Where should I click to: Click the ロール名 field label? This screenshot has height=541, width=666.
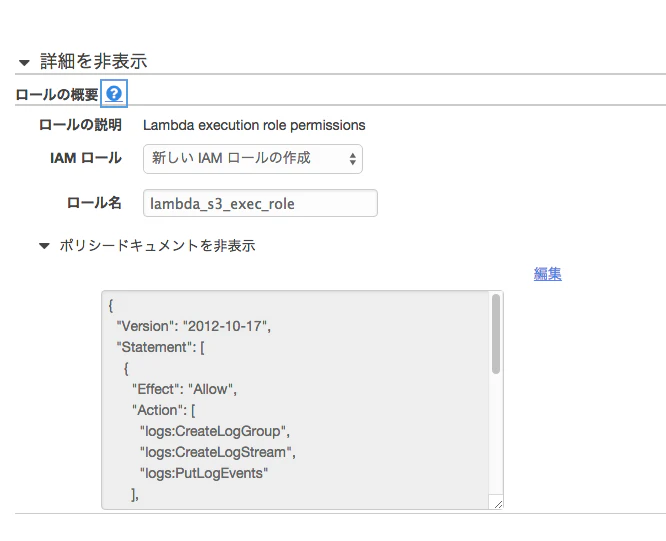coord(94,203)
